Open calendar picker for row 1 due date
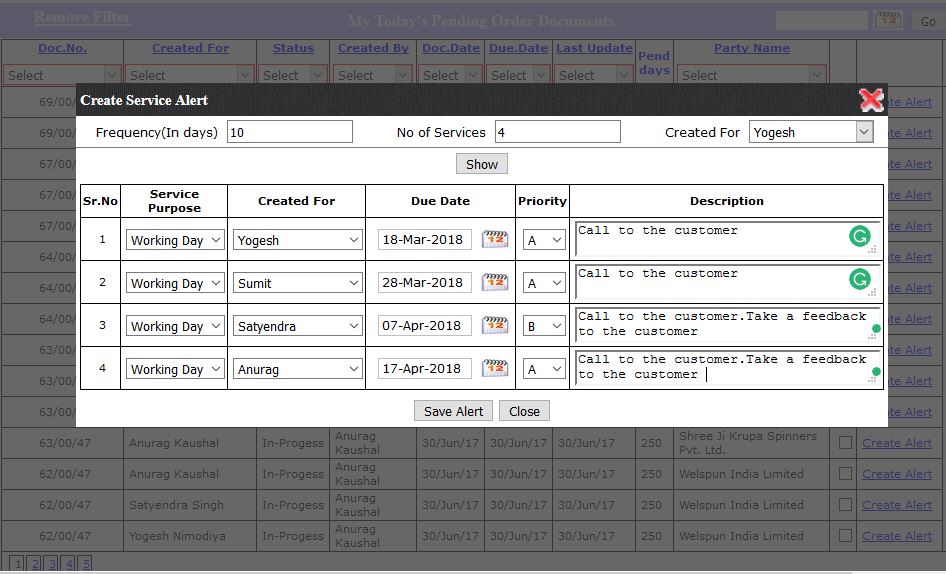946x574 pixels. tap(495, 239)
